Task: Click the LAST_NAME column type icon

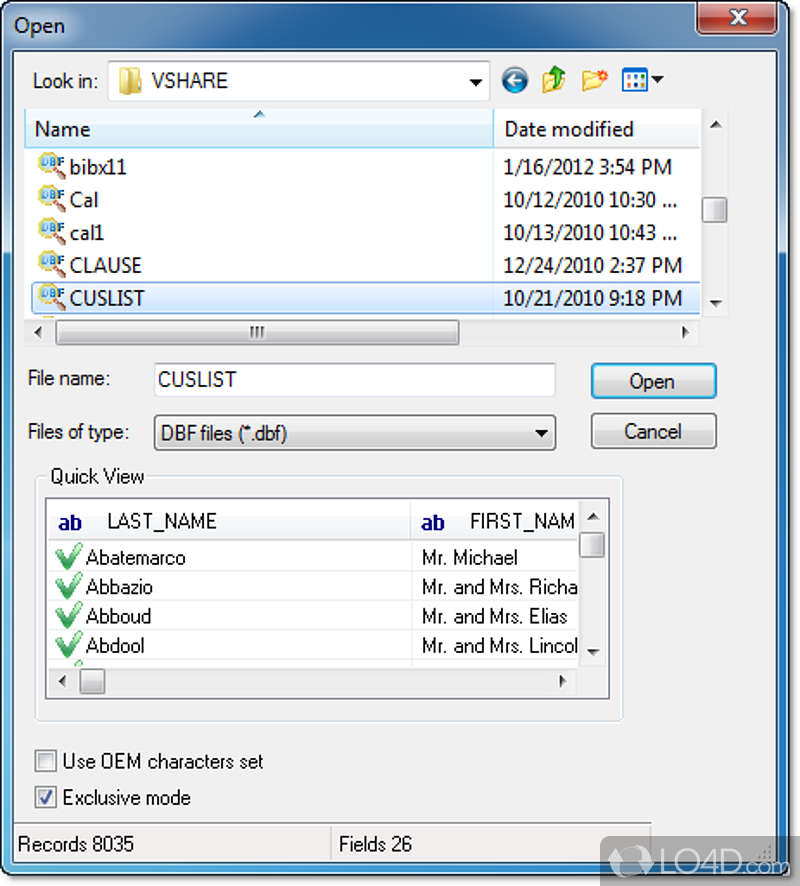Action: click(x=70, y=523)
